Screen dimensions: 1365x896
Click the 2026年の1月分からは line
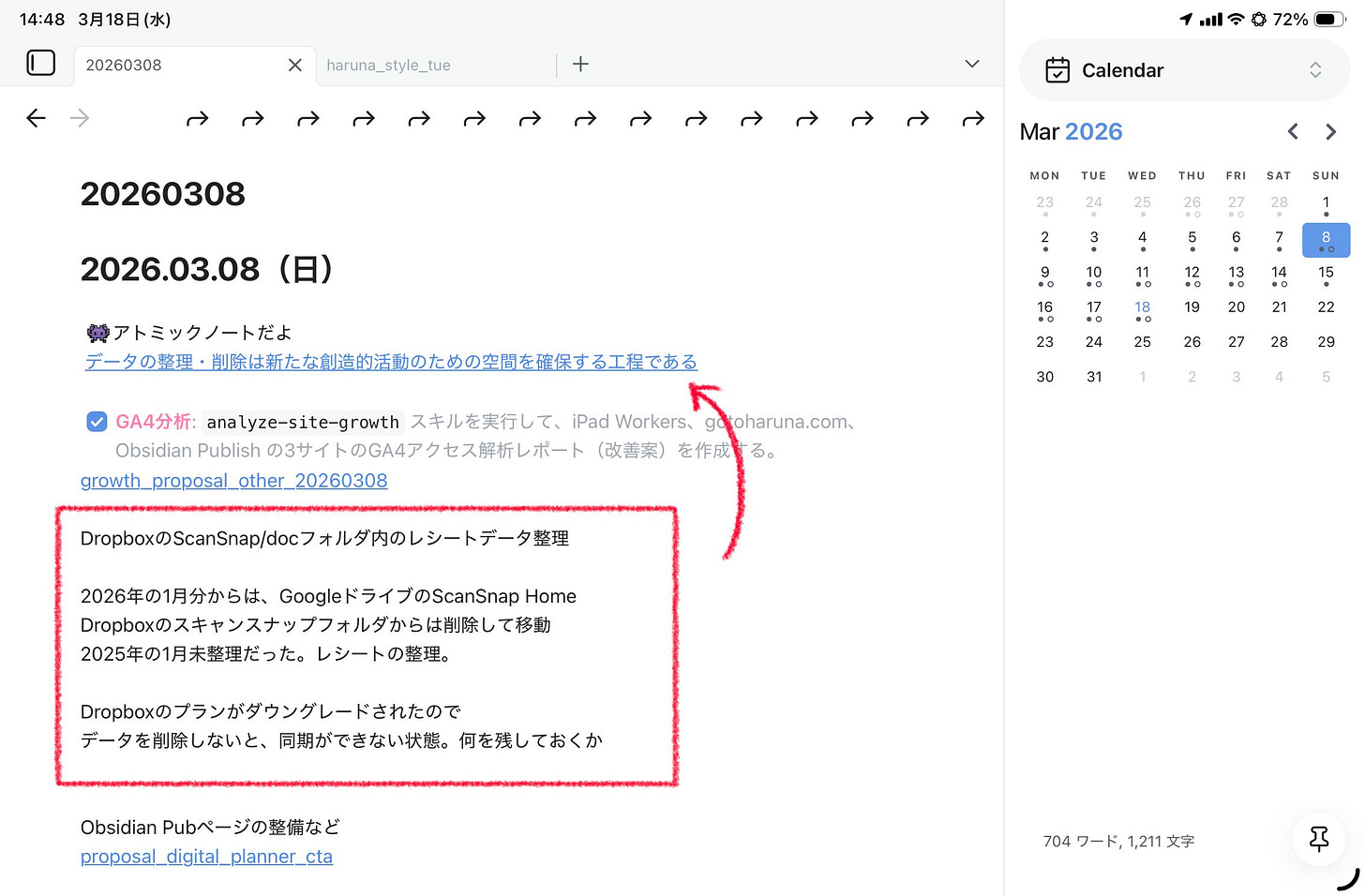(x=328, y=597)
